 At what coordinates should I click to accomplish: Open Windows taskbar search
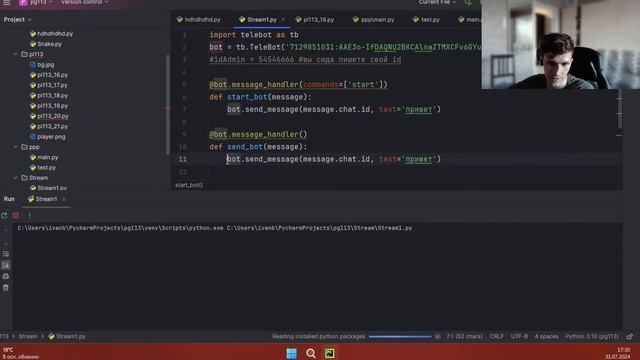click(x=311, y=353)
